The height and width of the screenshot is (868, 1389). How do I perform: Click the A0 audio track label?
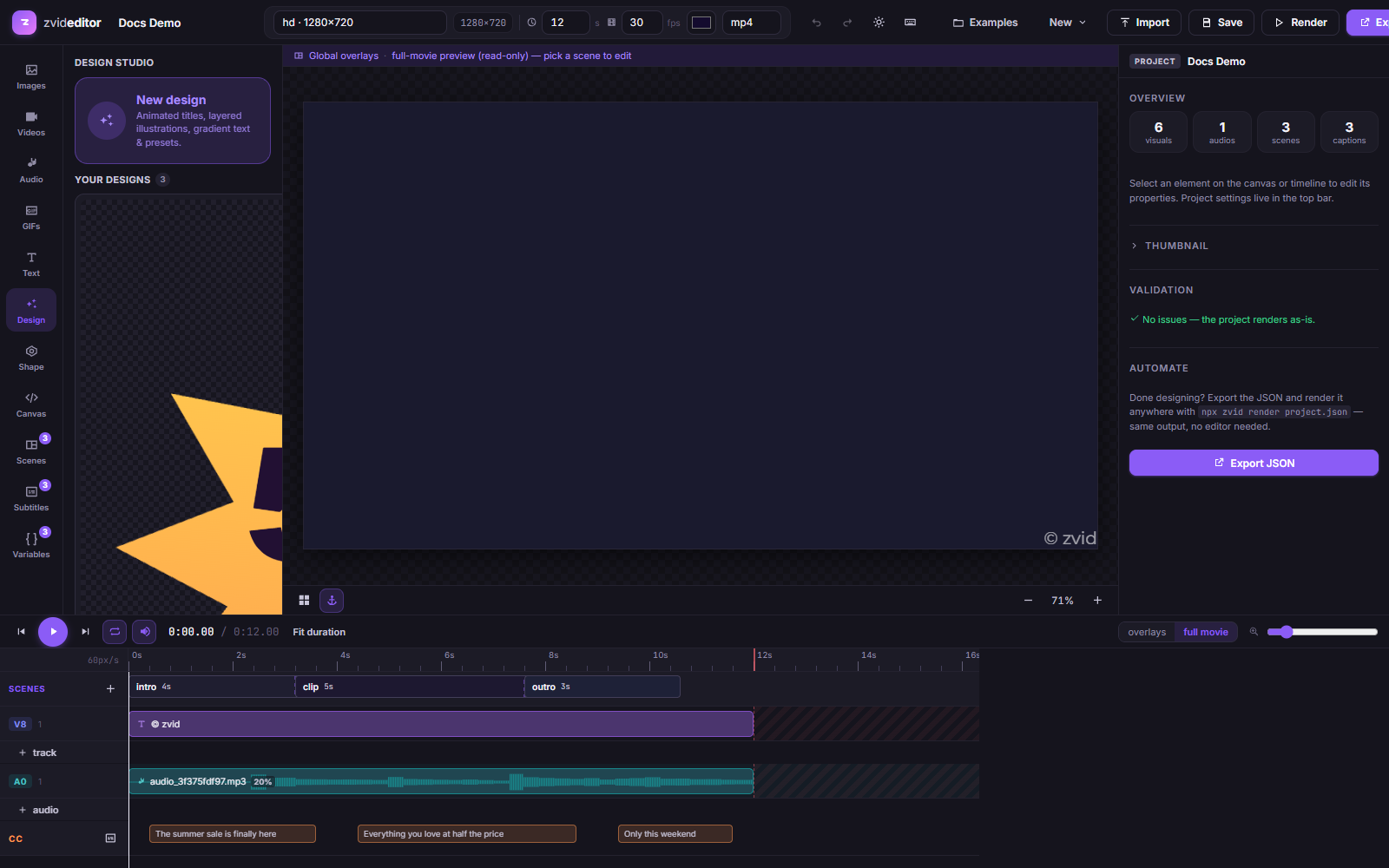point(20,781)
